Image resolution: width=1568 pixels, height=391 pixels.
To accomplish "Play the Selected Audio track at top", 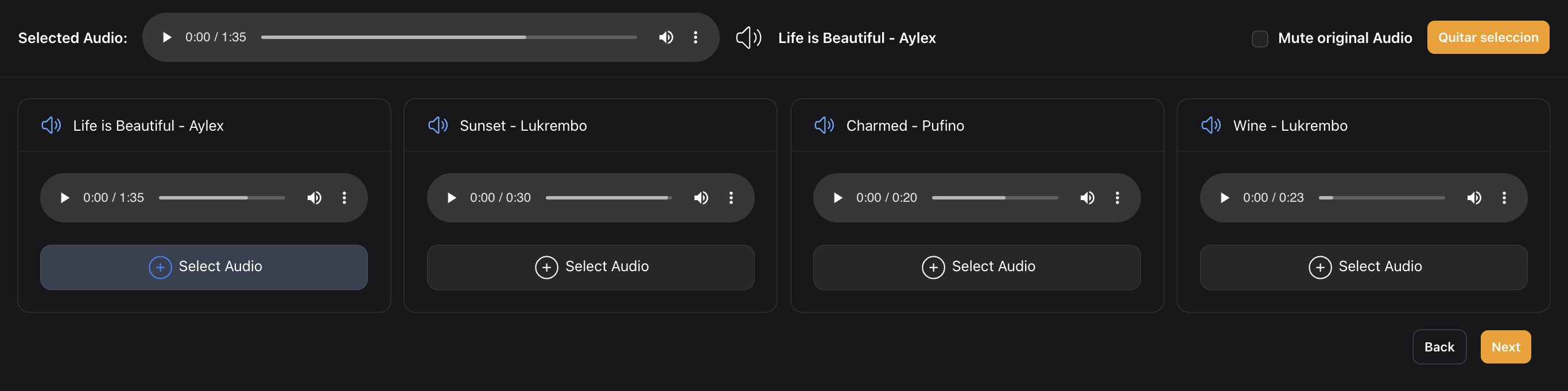I will click(x=166, y=38).
